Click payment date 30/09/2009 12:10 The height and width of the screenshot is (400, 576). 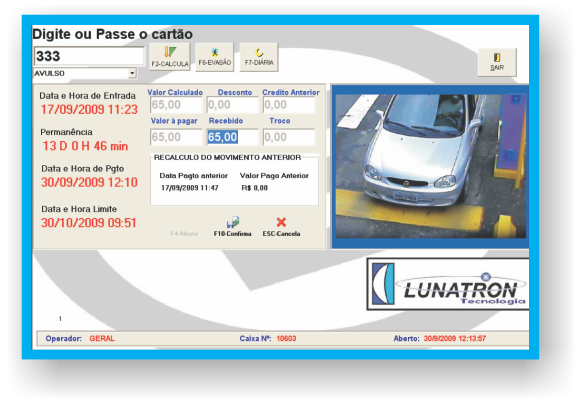[89, 182]
